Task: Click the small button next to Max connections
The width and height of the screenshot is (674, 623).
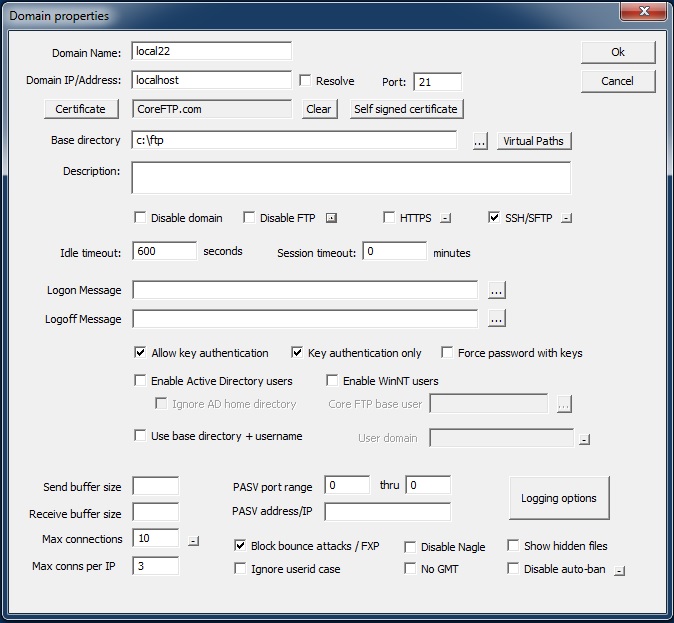Action: [193, 541]
